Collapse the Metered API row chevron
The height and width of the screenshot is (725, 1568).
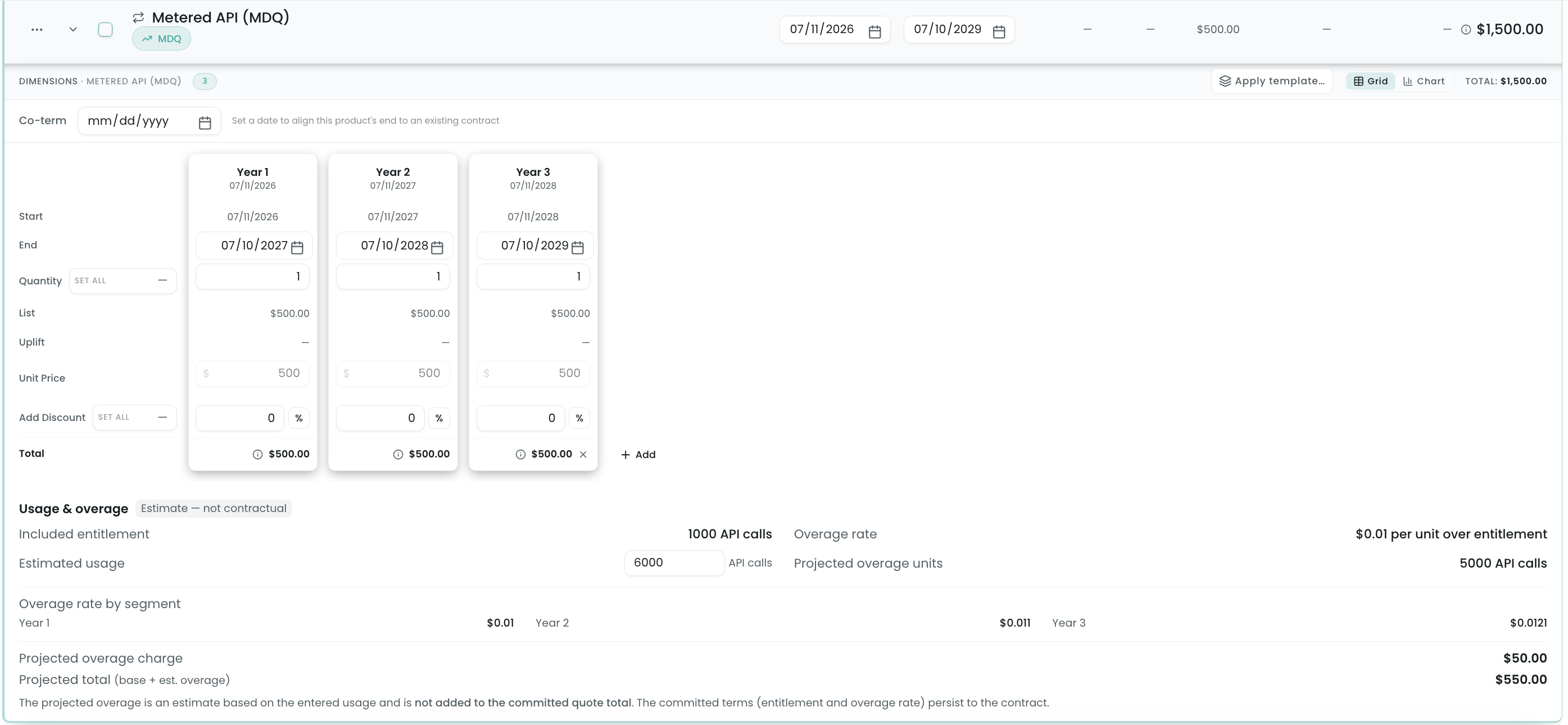coord(73,29)
